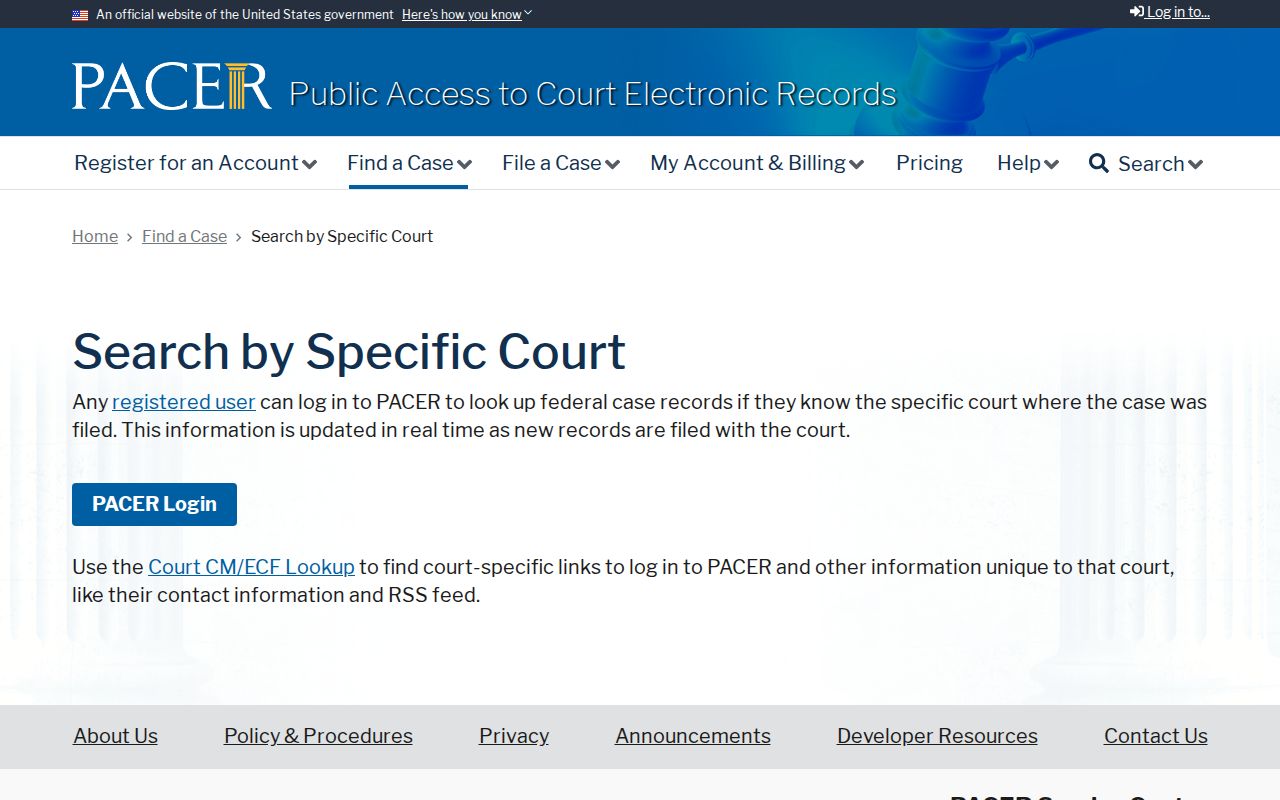
Task: Go to Find a Case breadcrumb
Action: click(184, 236)
